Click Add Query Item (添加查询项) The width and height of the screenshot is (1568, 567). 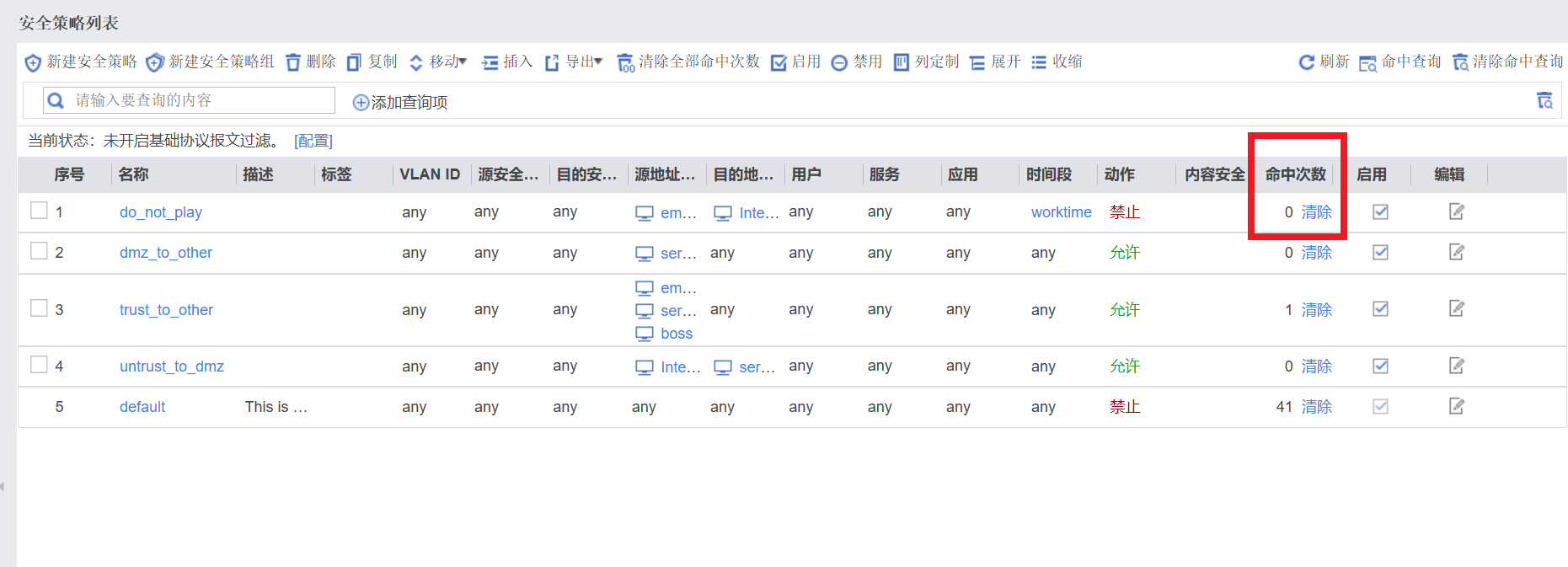pyautogui.click(x=400, y=103)
